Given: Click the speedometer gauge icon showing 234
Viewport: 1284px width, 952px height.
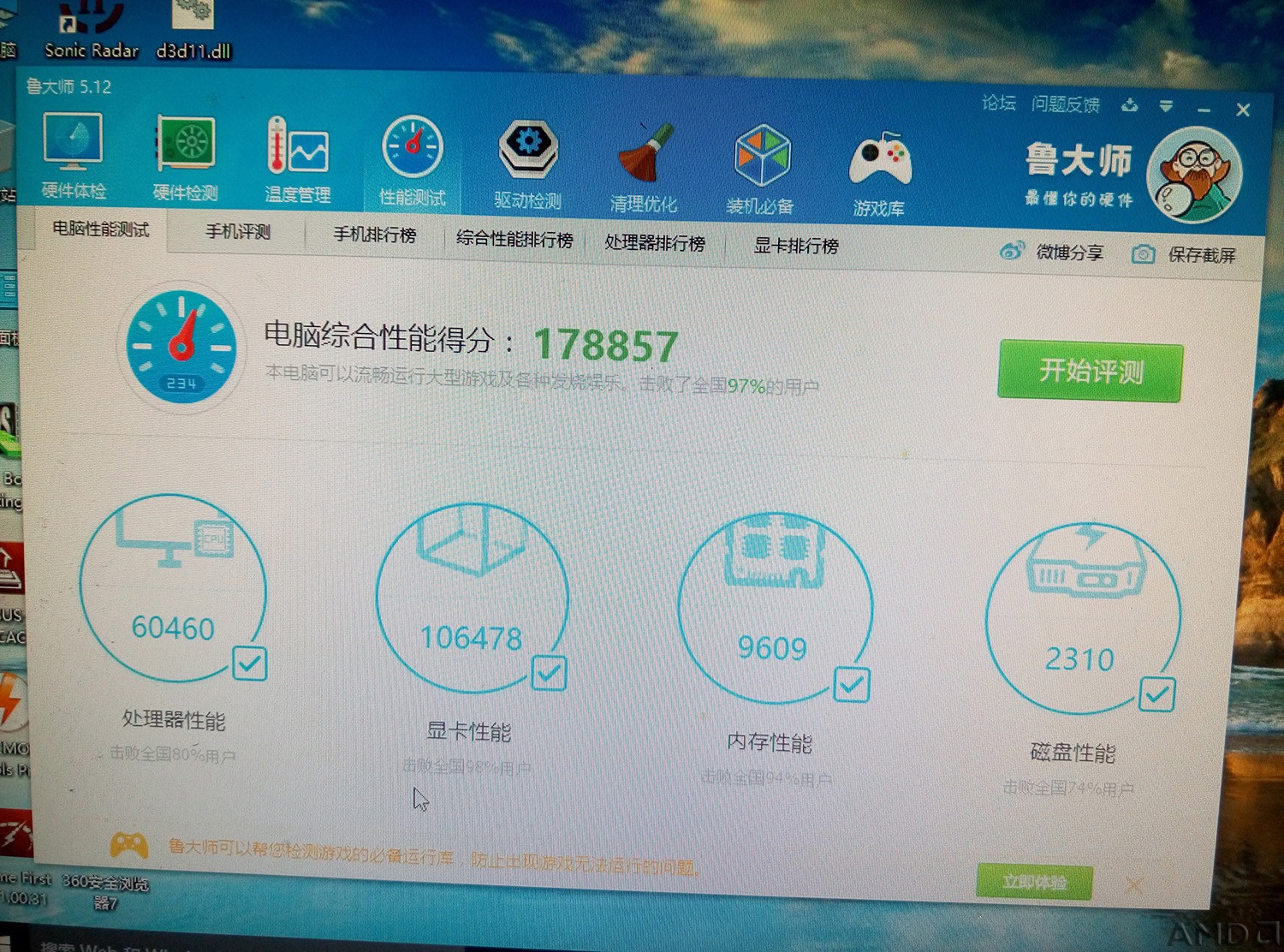Looking at the screenshot, I should point(181,347).
